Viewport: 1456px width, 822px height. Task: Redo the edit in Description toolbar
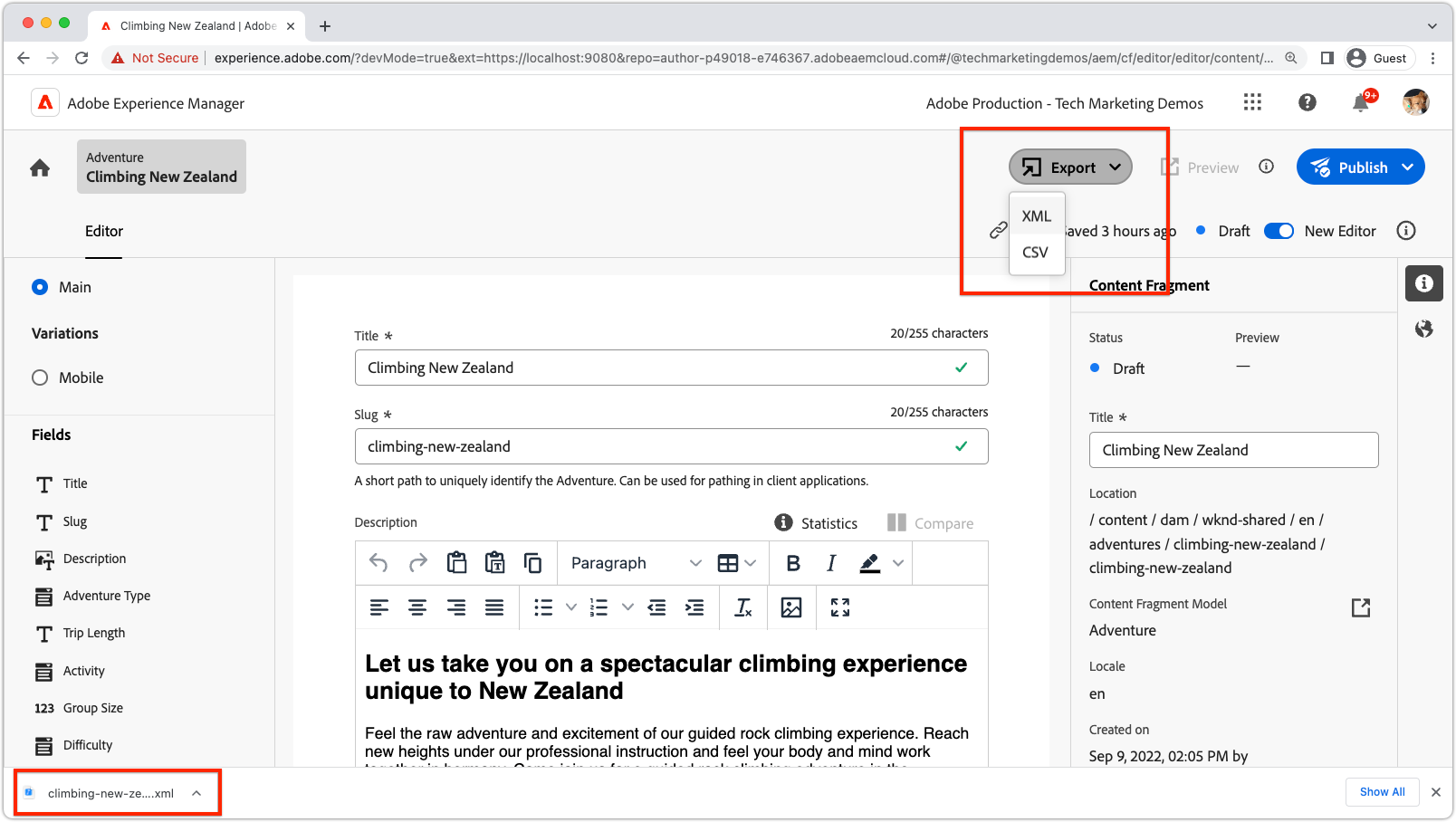(417, 563)
